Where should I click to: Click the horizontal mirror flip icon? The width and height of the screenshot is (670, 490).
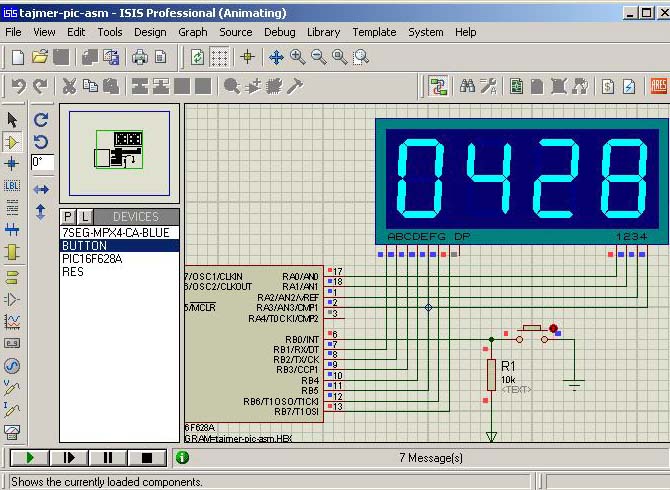click(x=41, y=189)
